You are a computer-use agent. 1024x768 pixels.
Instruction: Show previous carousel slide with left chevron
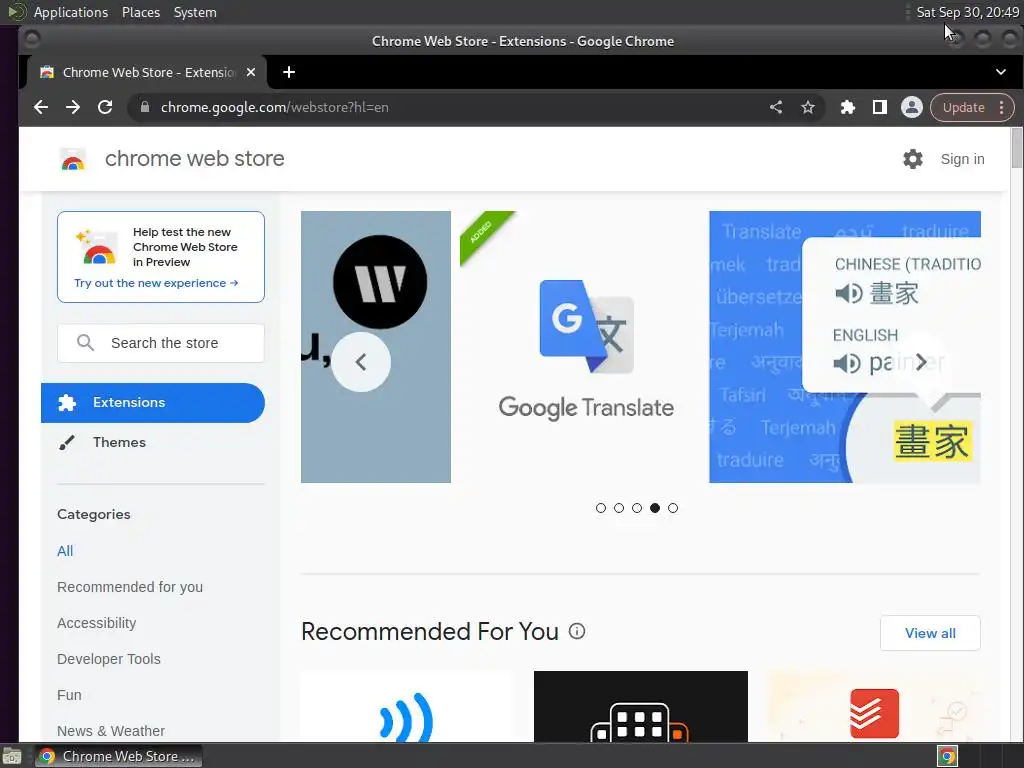coord(361,362)
